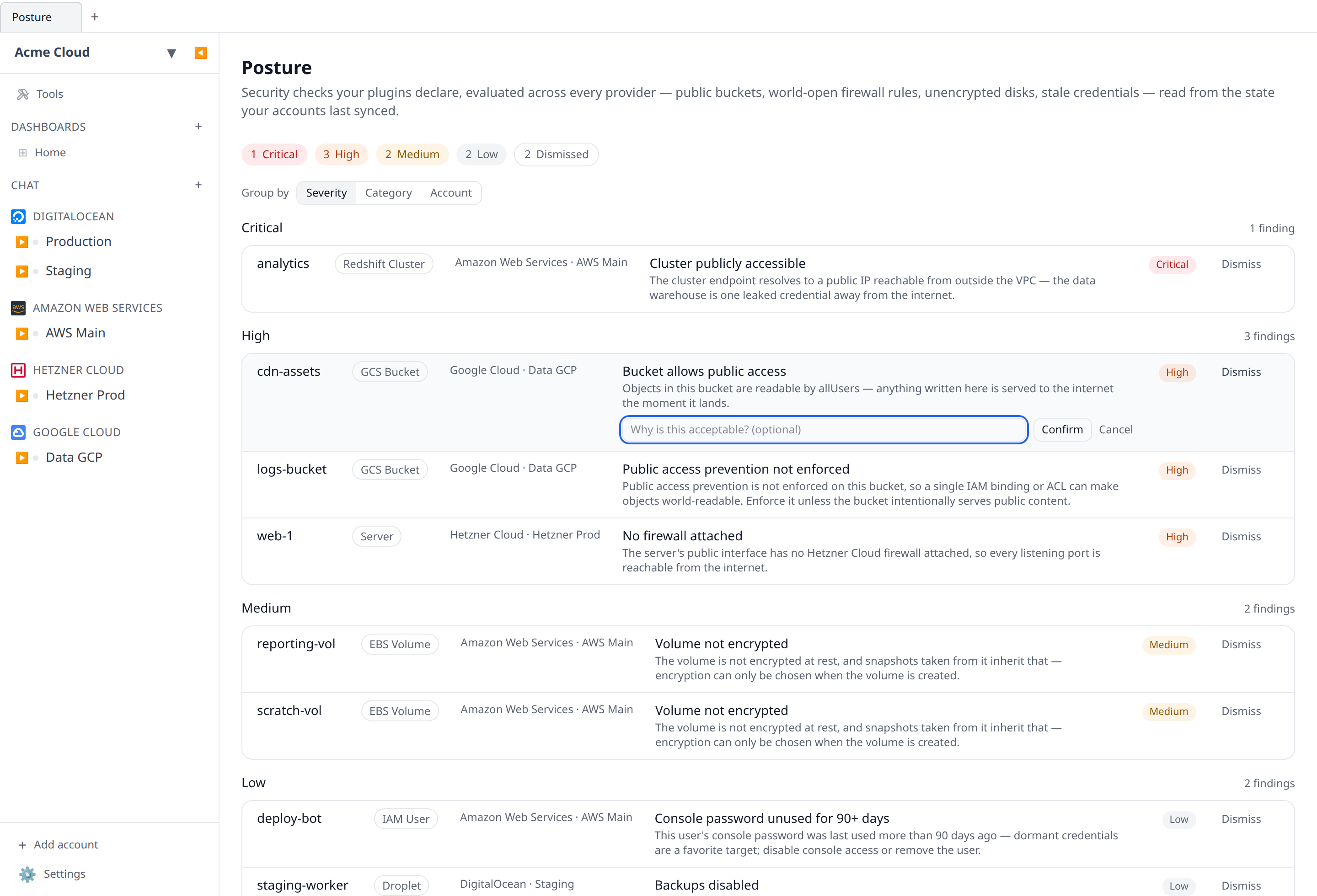This screenshot has width=1317, height=896.
Task: Click the Google Cloud provider logo
Action: coord(18,432)
